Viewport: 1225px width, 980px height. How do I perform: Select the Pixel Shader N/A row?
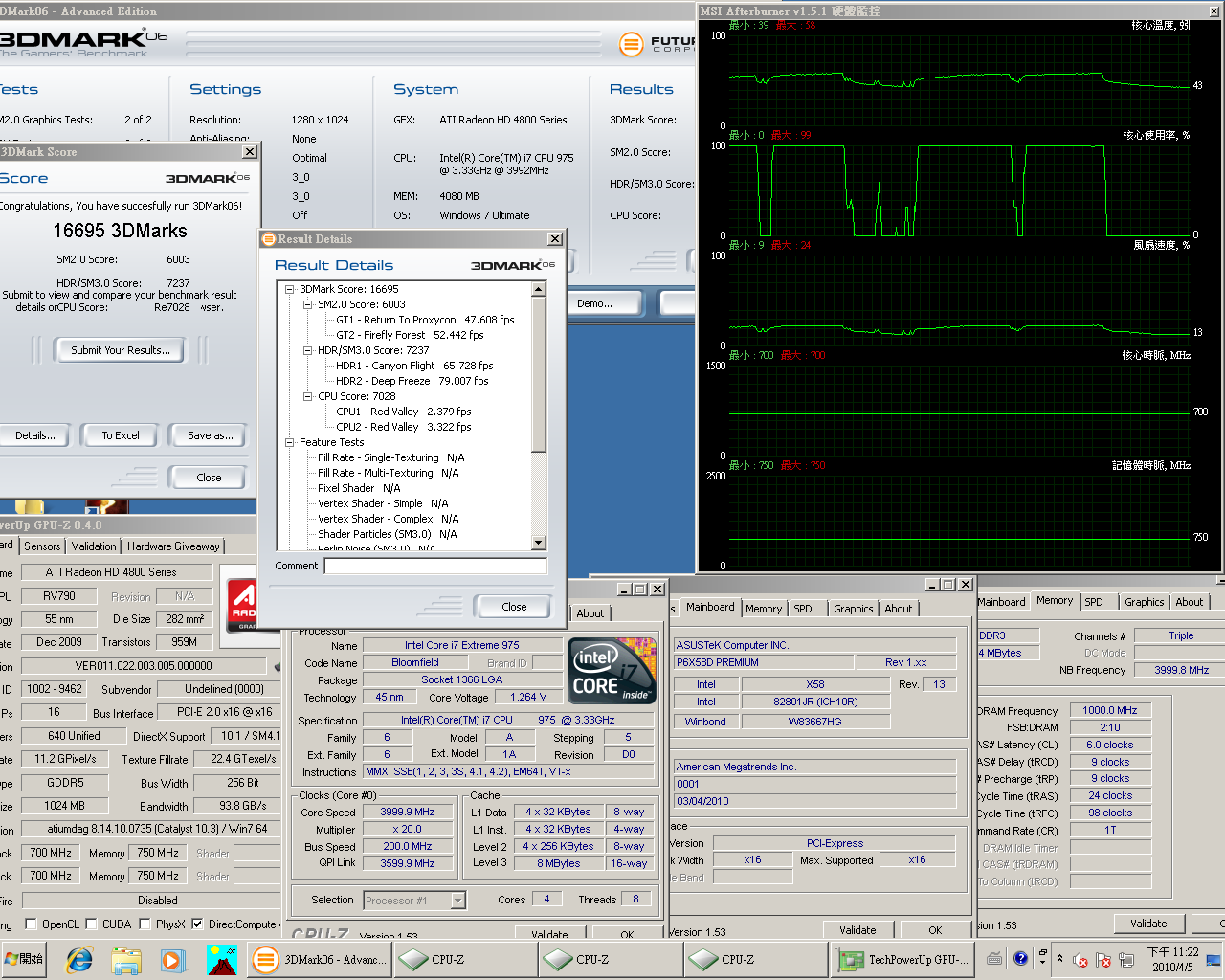[359, 488]
